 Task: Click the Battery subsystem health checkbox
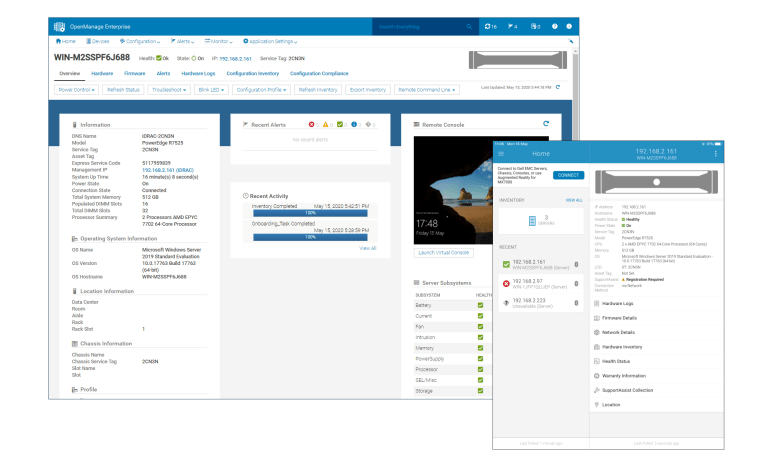(481, 305)
